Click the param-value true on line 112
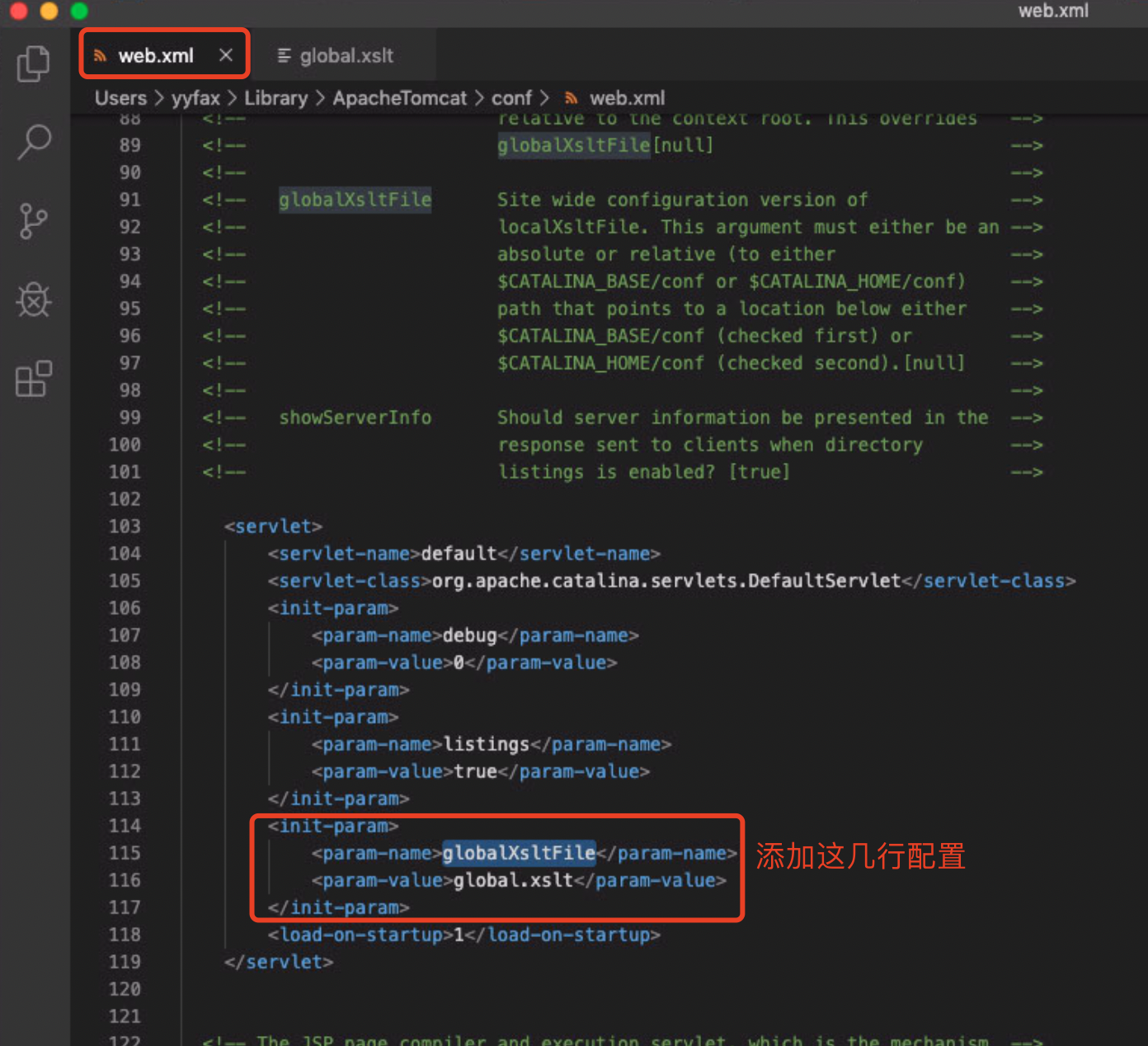Viewport: 1148px width, 1046px height. [475, 771]
